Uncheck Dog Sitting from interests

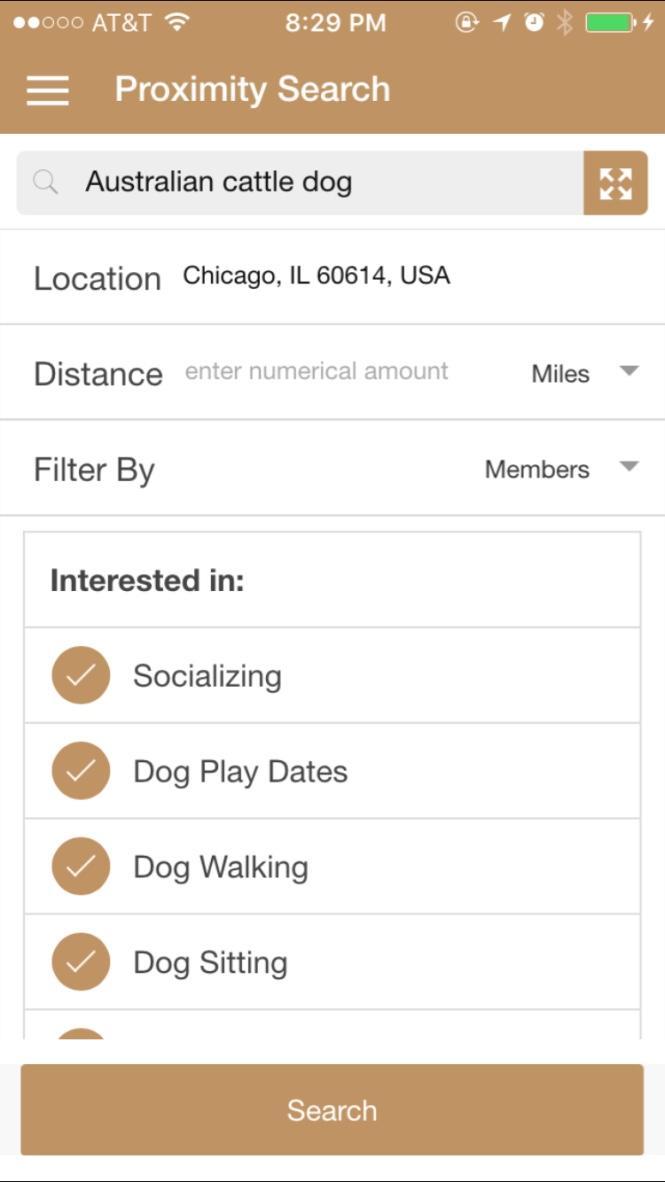pyautogui.click(x=80, y=962)
